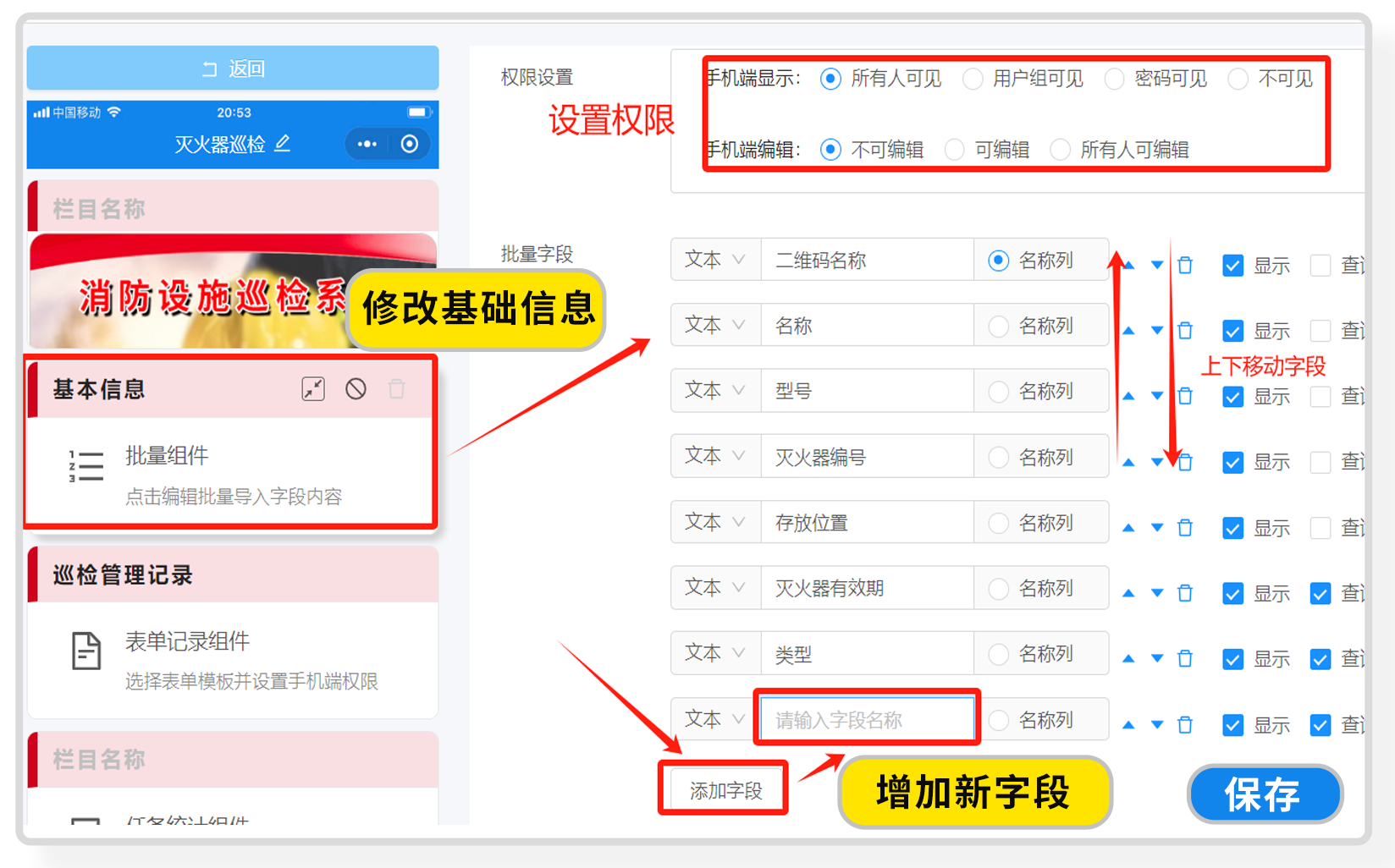Click the 二维码名称 field name input

867,260
